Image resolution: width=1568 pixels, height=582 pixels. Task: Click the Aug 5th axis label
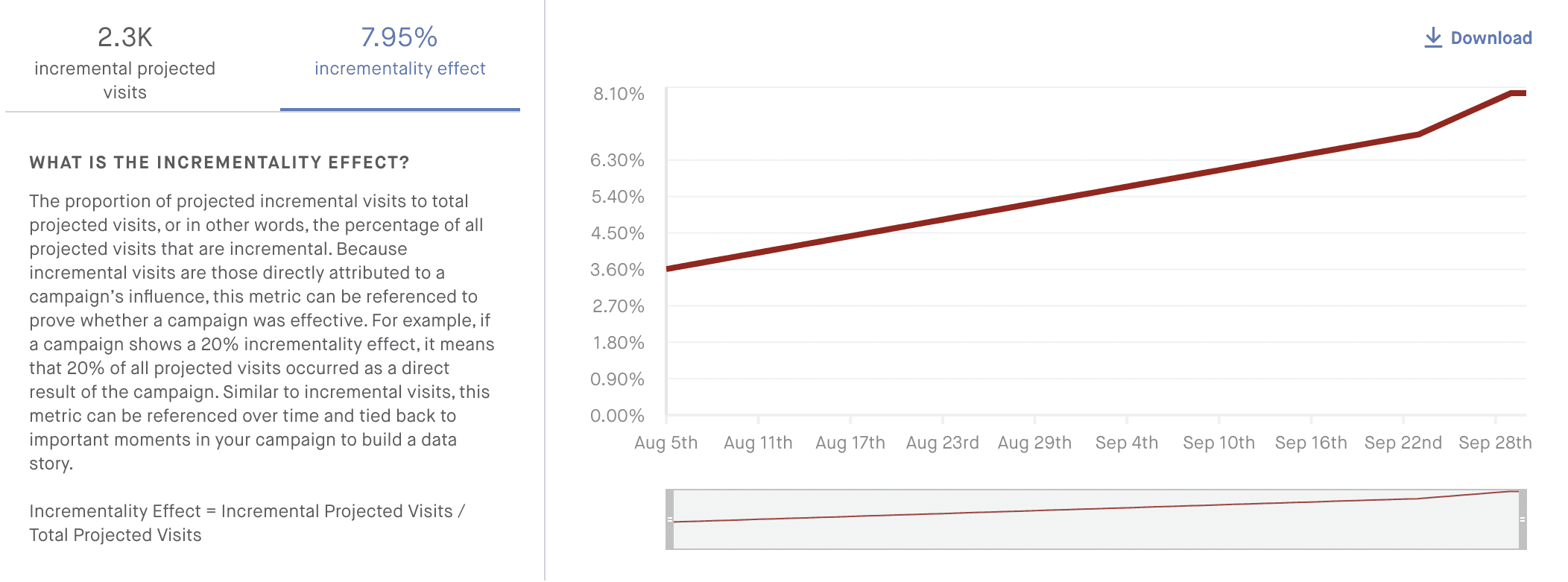[x=667, y=442]
